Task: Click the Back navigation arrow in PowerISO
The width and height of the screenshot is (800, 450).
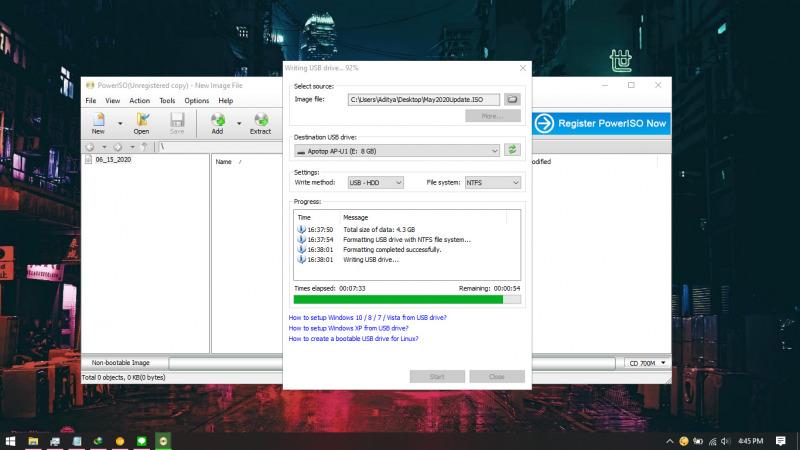Action: tap(90, 147)
